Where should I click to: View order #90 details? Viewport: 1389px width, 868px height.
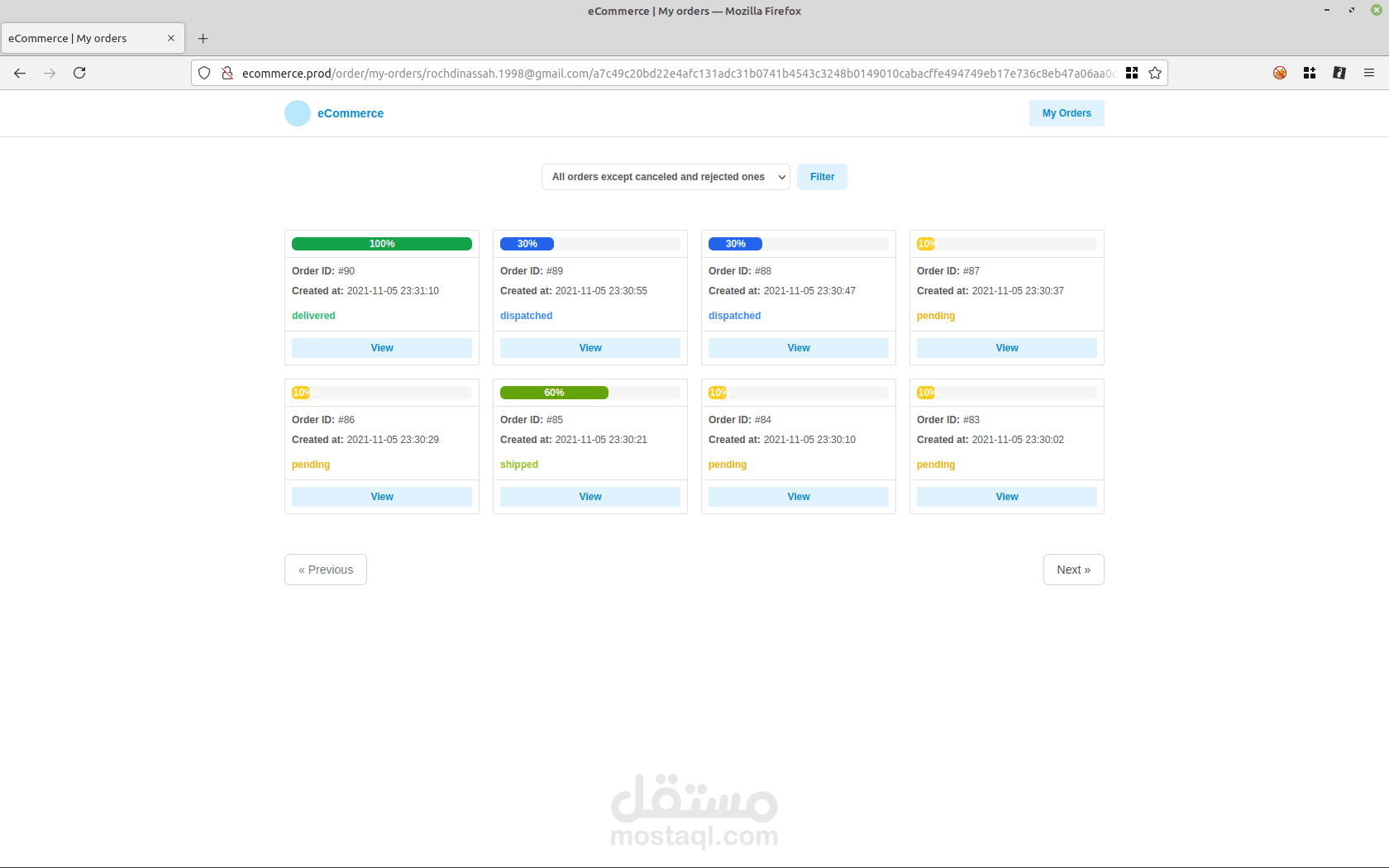click(382, 348)
